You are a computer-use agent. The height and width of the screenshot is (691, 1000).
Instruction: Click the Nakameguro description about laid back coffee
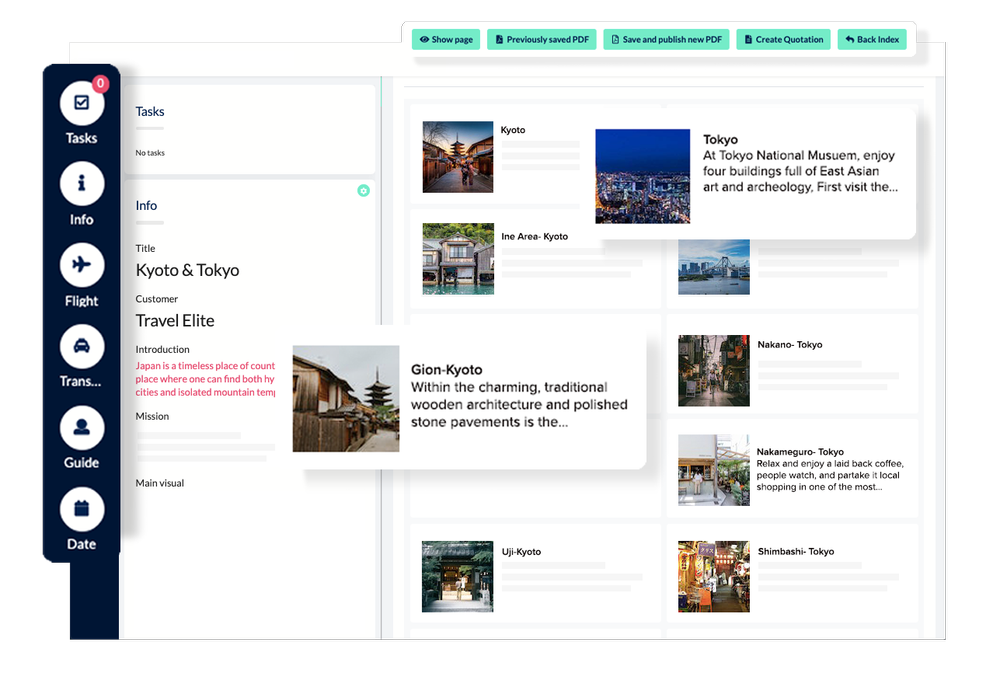830,475
